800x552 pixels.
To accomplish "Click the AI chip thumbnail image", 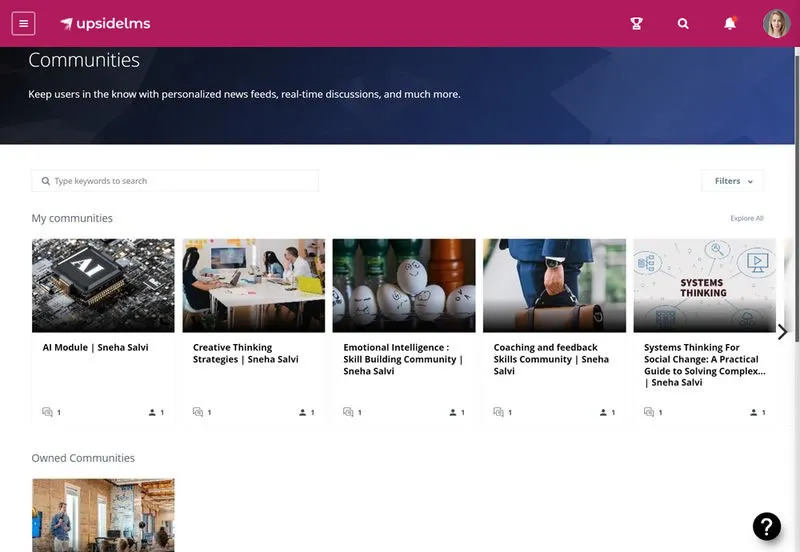I will point(103,286).
